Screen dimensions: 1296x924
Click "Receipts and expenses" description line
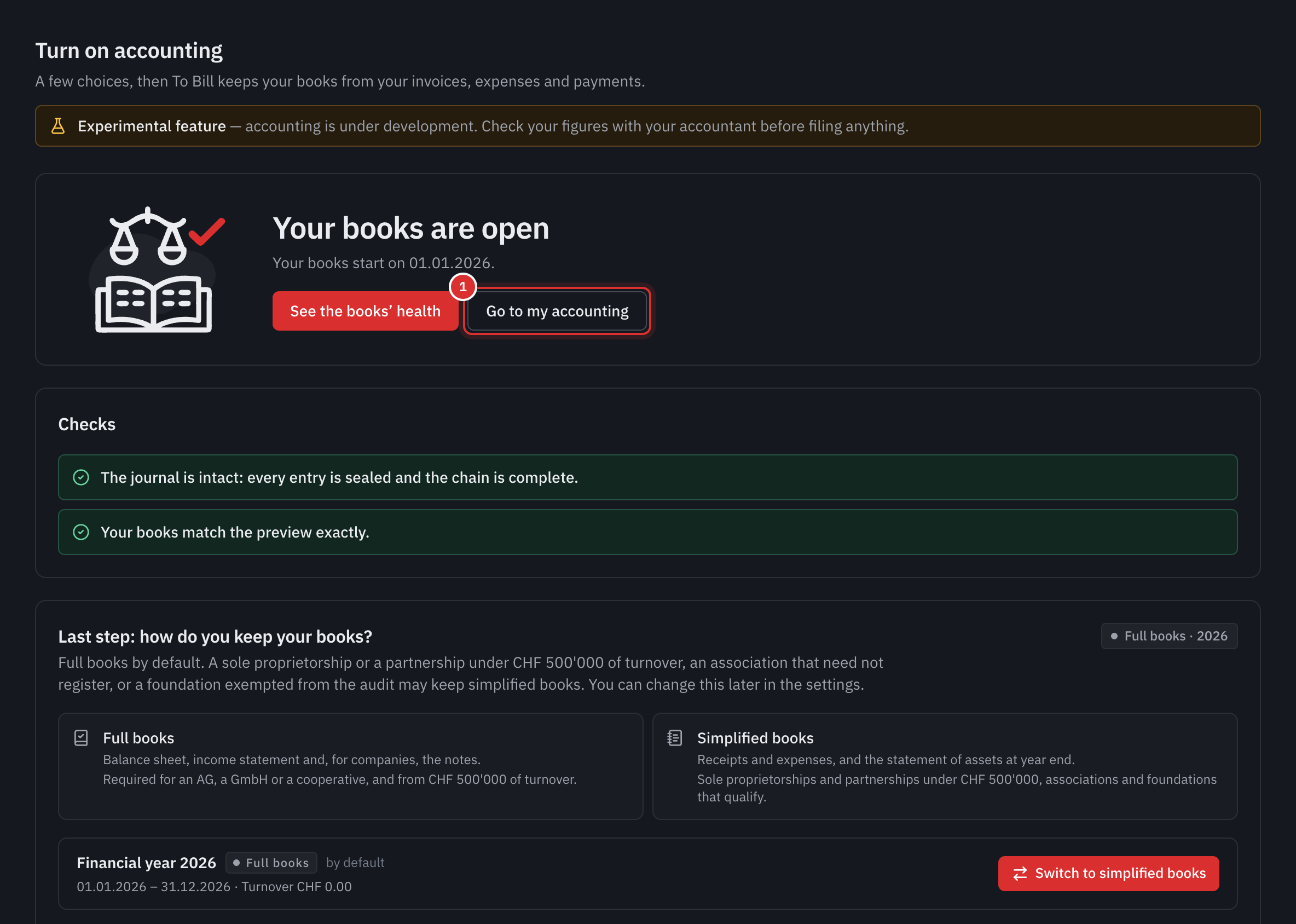(x=886, y=760)
